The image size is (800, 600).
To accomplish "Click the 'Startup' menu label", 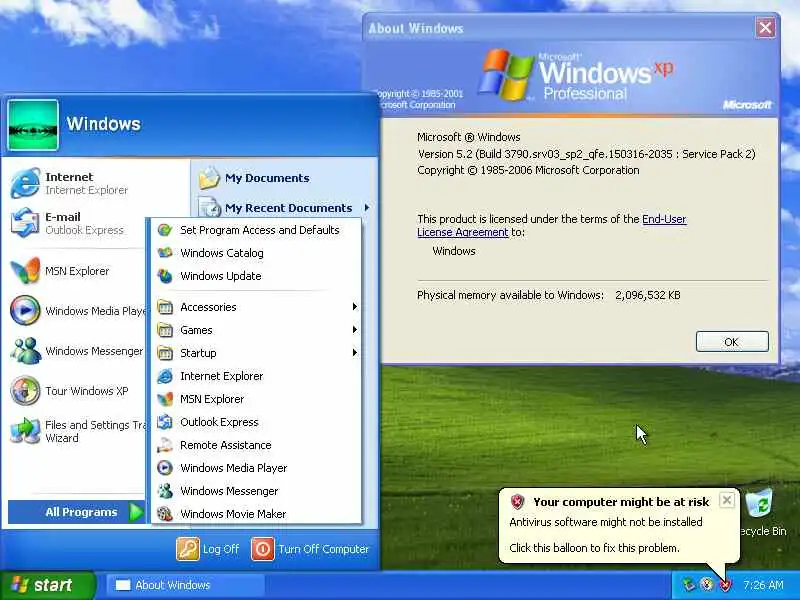I will [x=198, y=353].
